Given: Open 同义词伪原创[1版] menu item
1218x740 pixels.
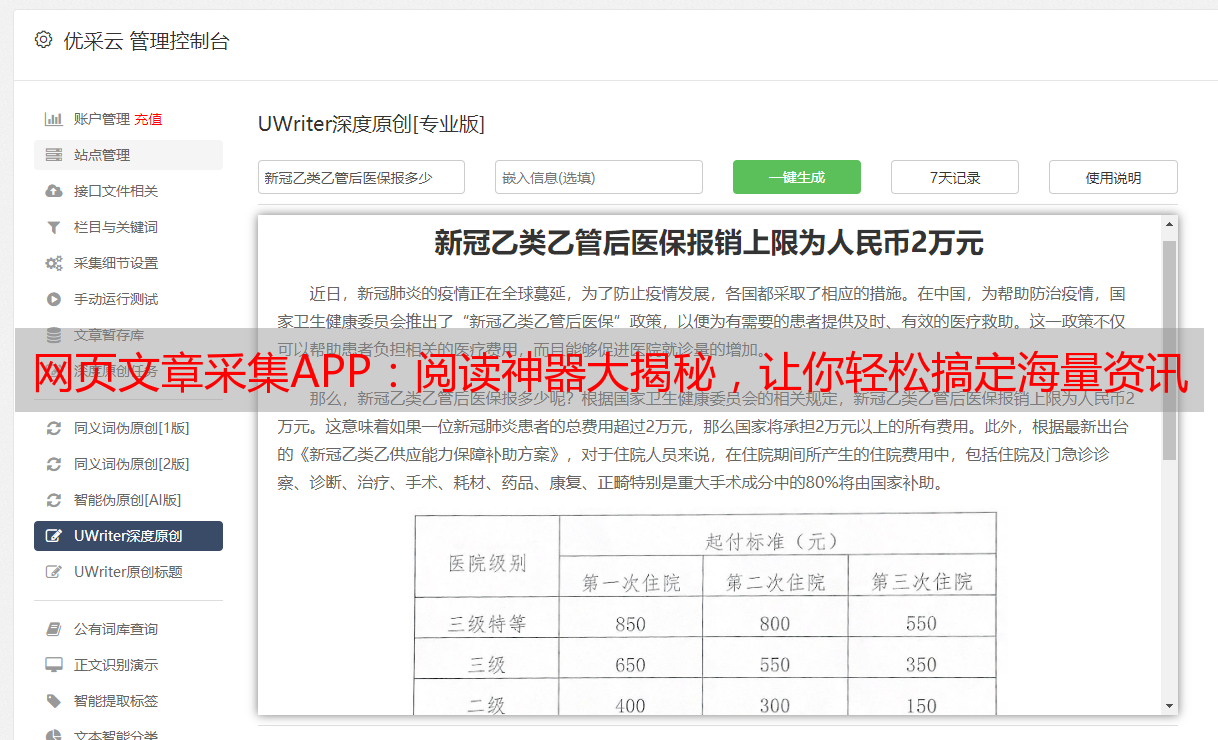Looking at the screenshot, I should [131, 428].
